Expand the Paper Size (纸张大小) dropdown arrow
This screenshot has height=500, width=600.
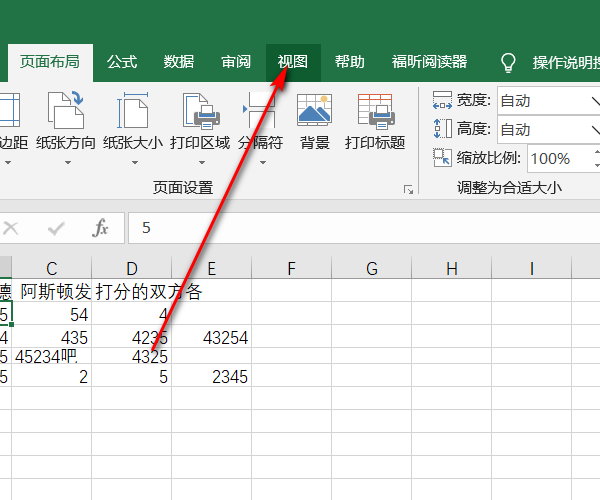coord(134,163)
